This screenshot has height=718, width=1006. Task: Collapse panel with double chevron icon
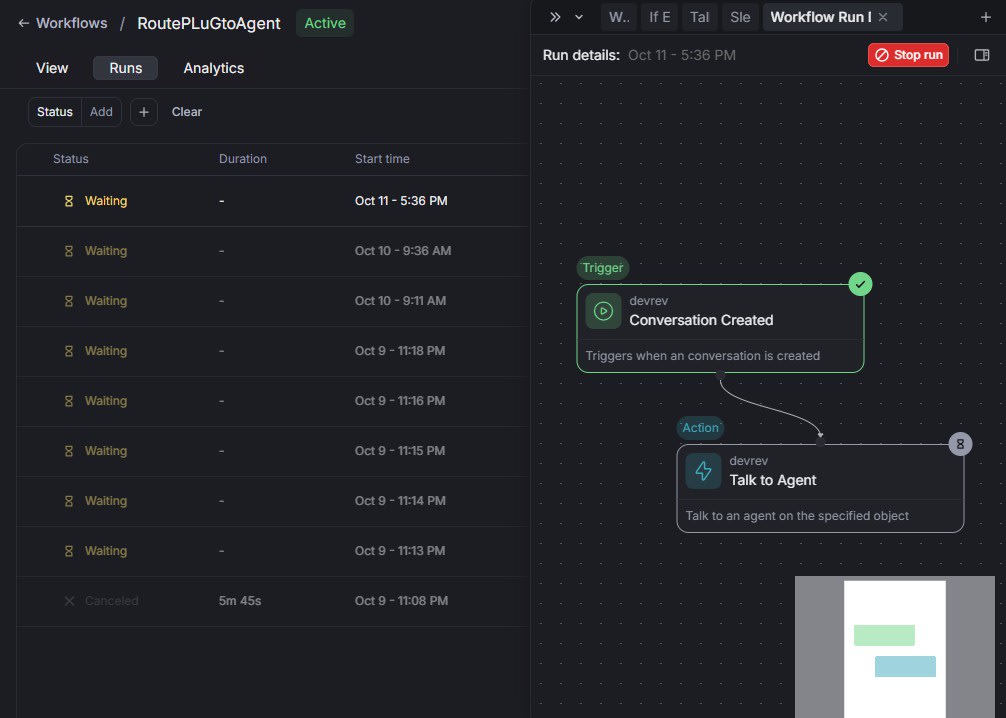(556, 17)
